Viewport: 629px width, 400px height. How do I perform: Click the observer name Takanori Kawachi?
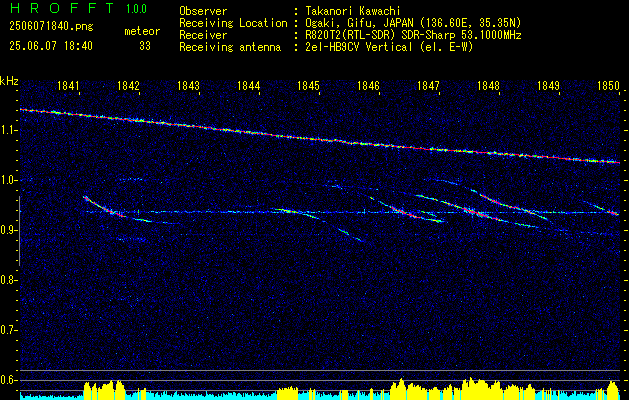pos(351,11)
